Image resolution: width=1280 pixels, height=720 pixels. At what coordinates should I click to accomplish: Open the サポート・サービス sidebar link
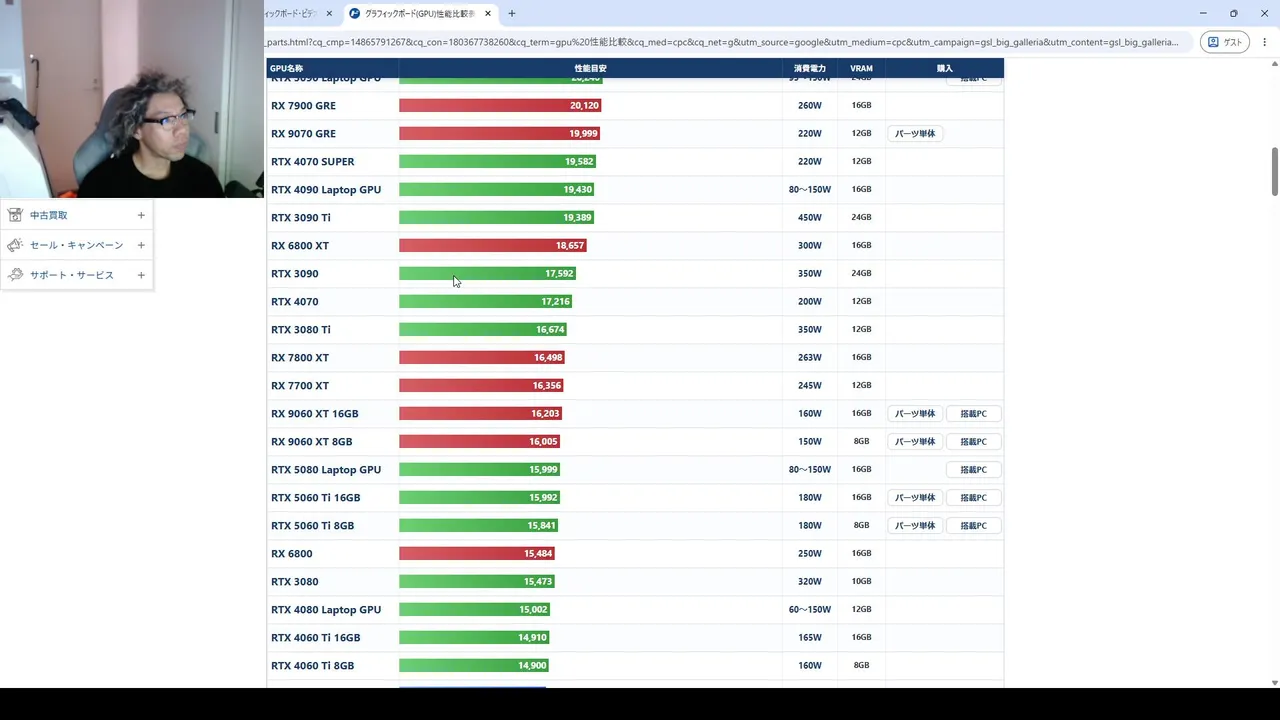point(72,276)
